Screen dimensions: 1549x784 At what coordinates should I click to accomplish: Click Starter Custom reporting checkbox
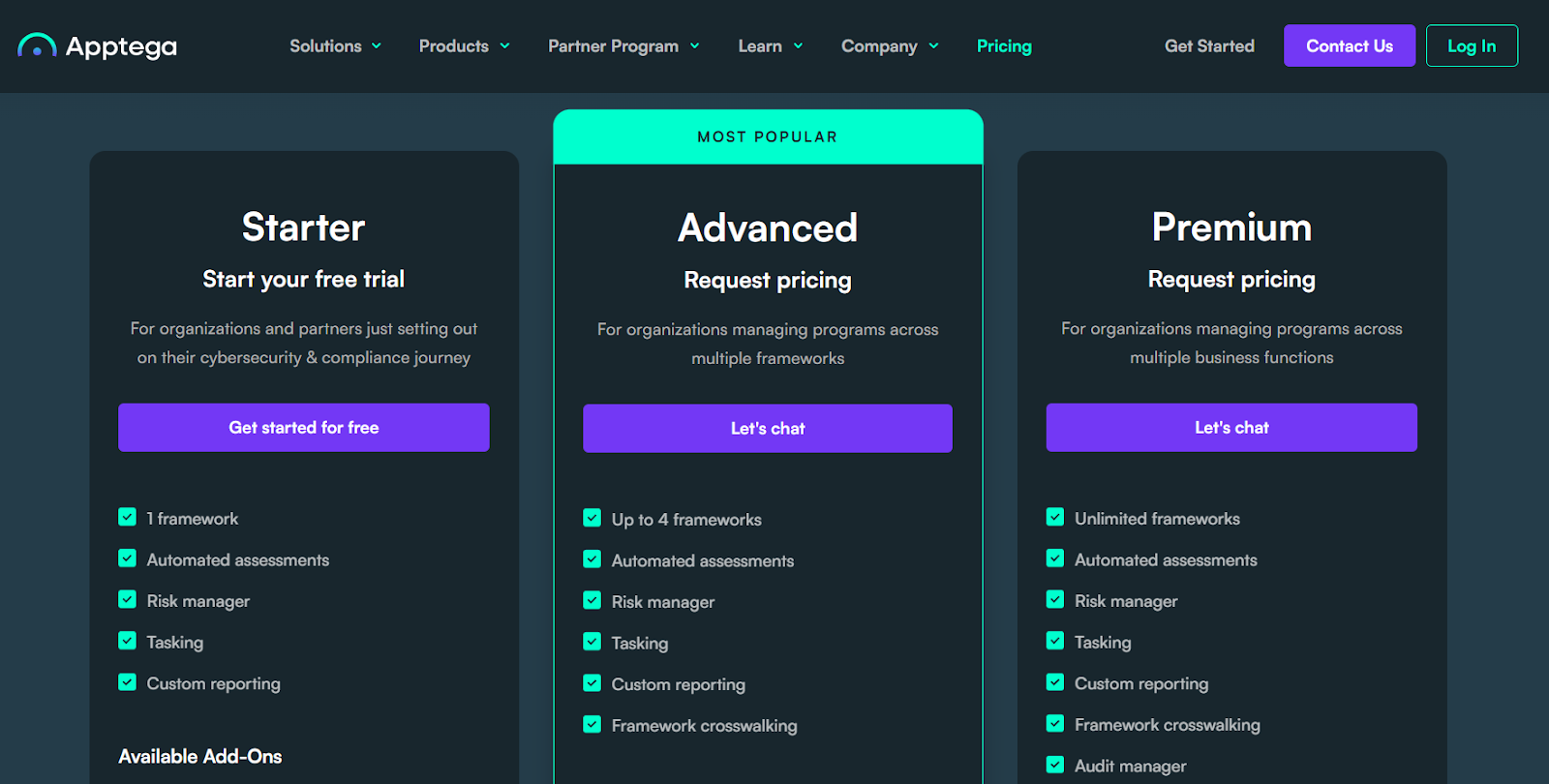click(x=127, y=682)
